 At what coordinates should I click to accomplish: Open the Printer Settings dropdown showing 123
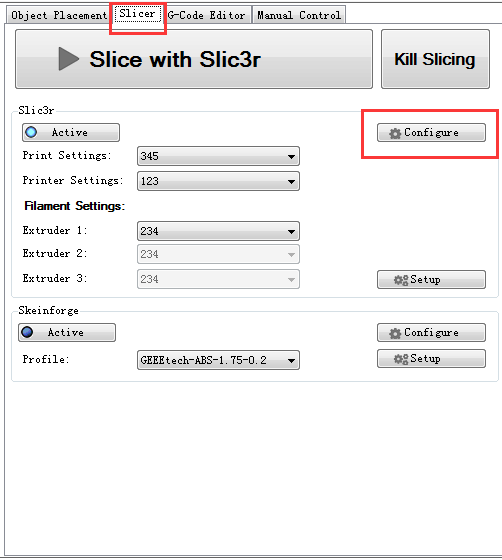click(x=218, y=181)
